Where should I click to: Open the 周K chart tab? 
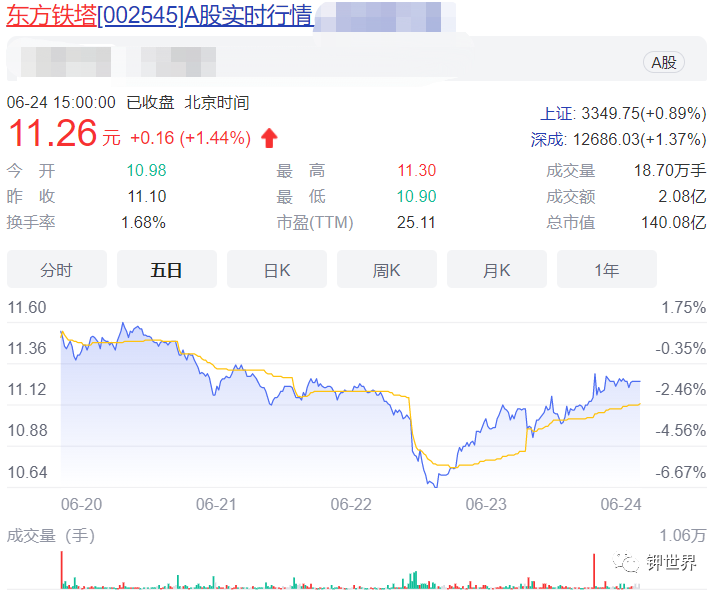click(x=387, y=270)
